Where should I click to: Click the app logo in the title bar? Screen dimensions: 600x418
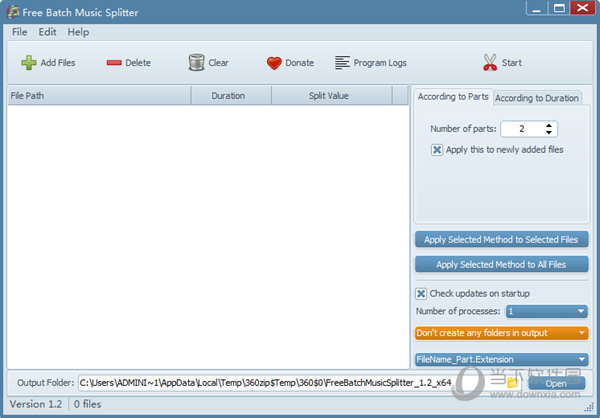click(13, 12)
